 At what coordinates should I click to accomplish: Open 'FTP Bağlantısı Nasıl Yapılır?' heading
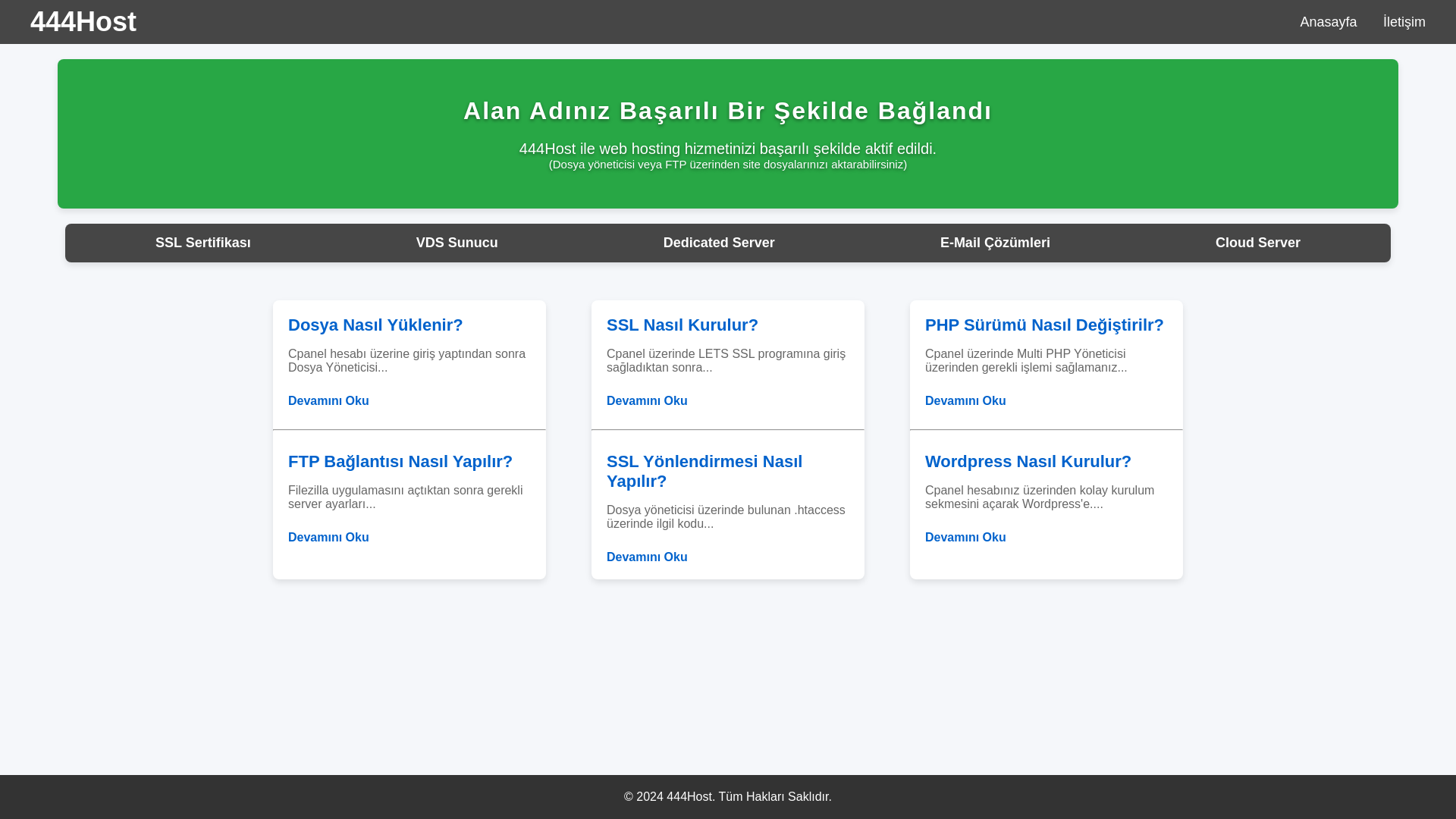coord(400,461)
